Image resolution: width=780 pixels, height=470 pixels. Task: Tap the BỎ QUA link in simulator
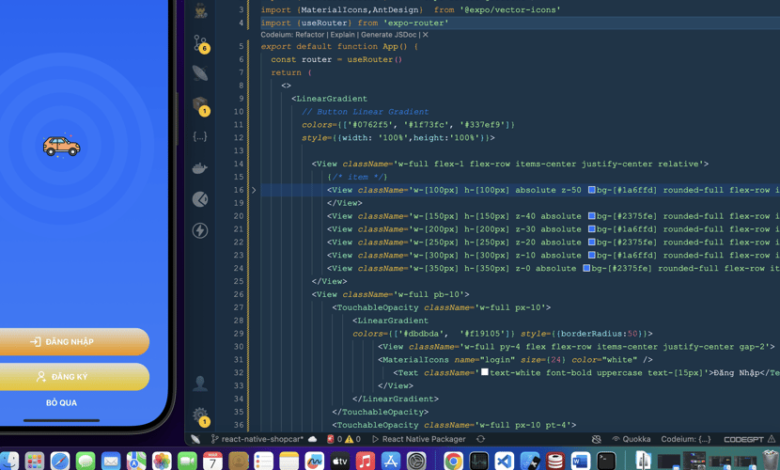point(62,403)
